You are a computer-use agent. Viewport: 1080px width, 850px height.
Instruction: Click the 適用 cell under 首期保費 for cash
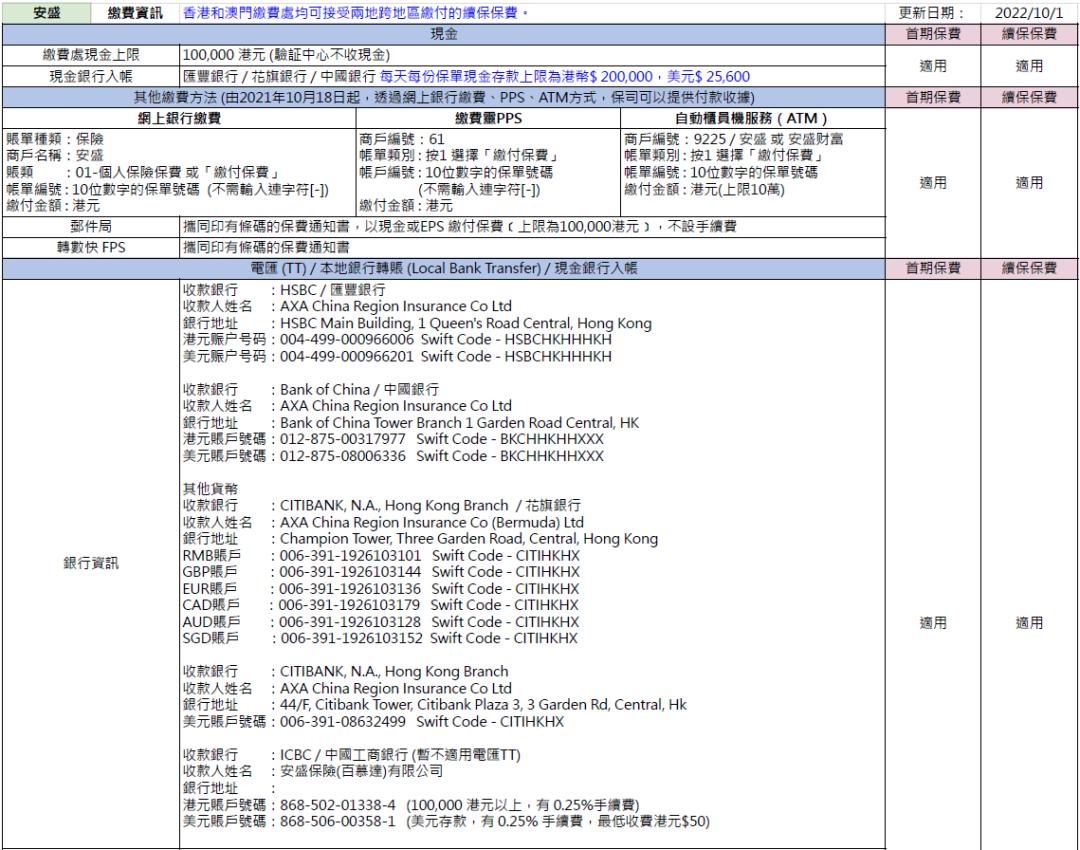coord(933,66)
